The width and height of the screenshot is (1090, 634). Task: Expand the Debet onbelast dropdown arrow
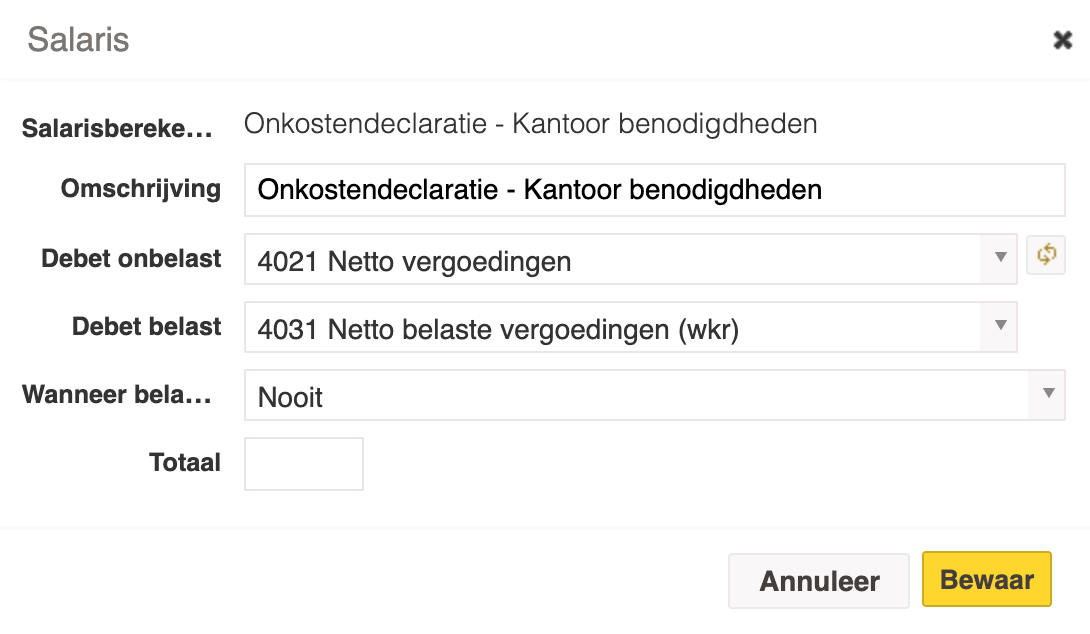coord(1000,259)
